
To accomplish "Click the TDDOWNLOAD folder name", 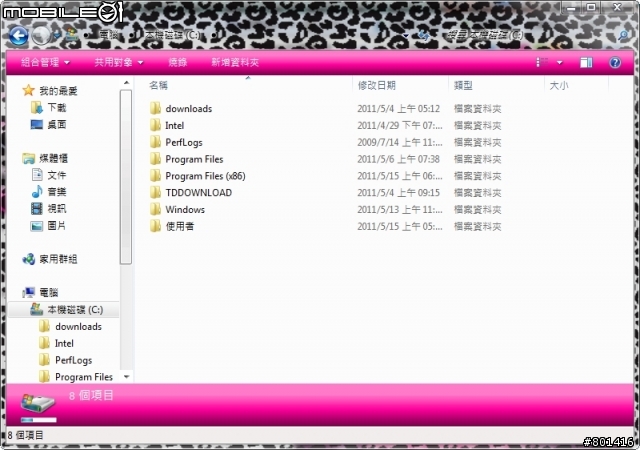I will (x=198, y=193).
